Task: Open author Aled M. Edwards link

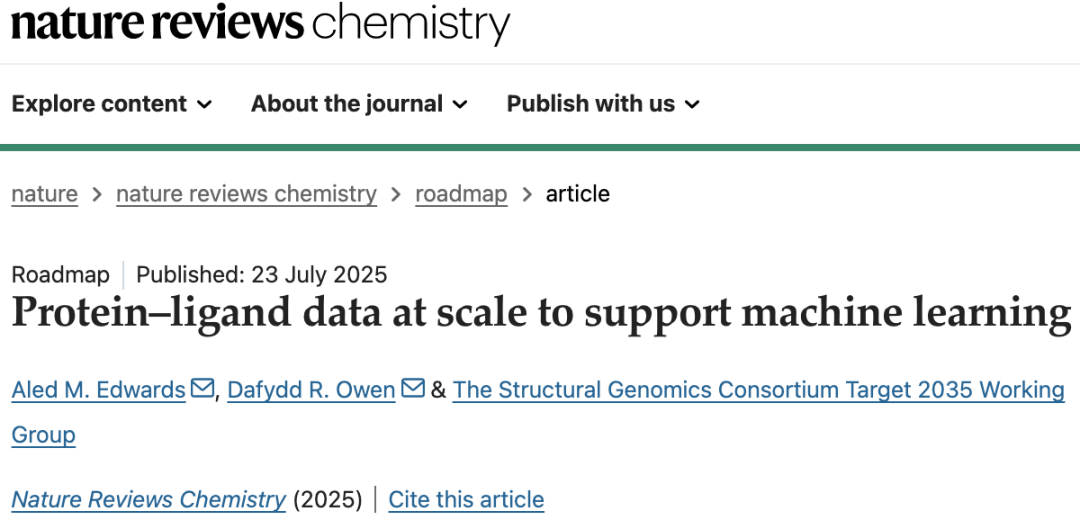Action: point(98,391)
